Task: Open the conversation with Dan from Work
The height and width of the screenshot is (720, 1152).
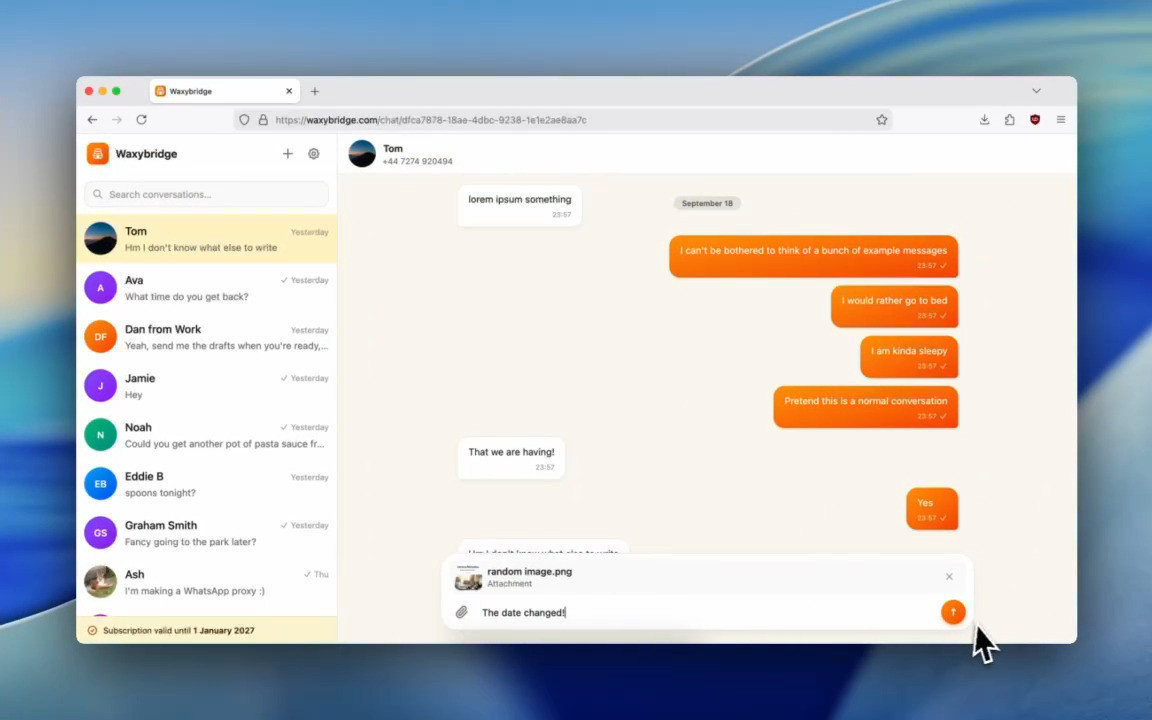Action: pyautogui.click(x=206, y=337)
